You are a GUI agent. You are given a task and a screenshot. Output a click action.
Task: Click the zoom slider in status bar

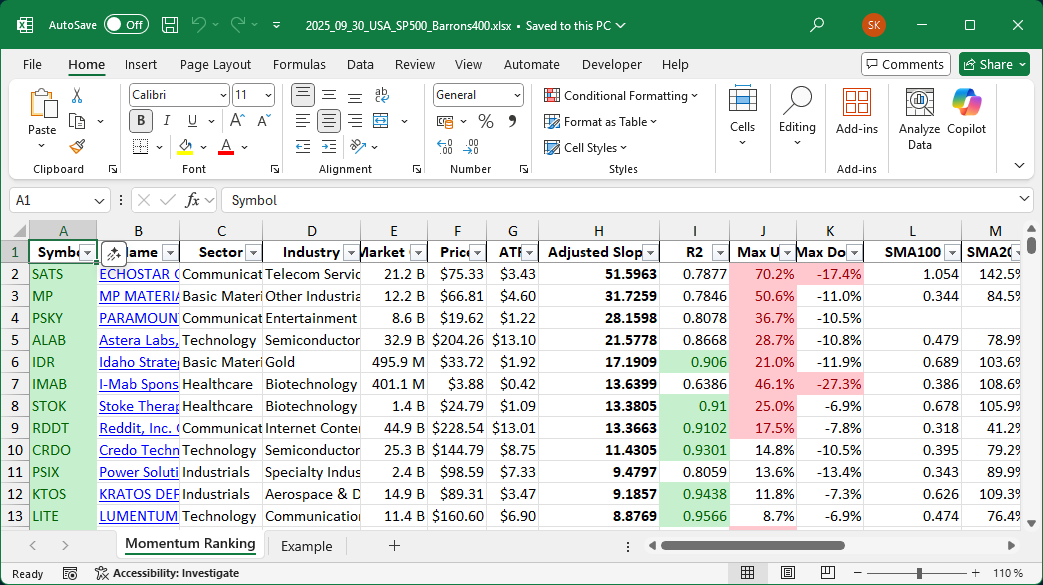[917, 573]
